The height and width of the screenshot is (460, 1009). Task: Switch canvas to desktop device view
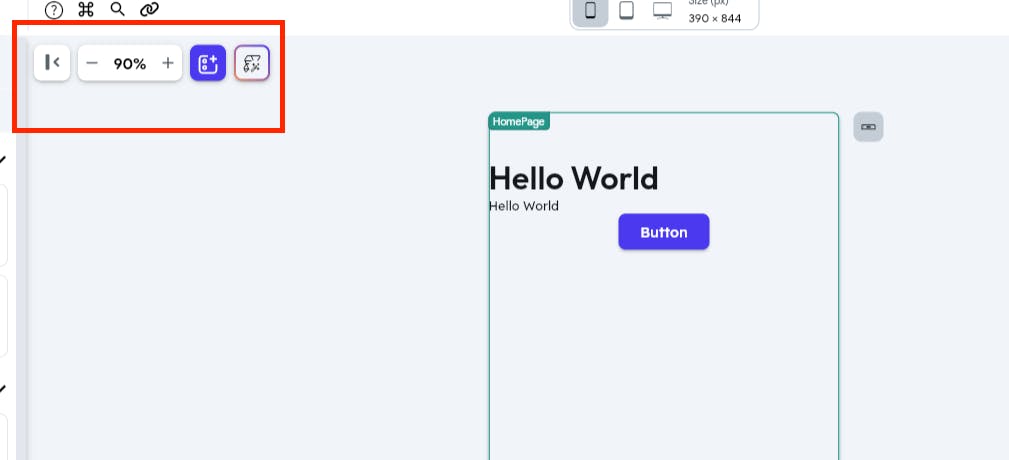(662, 11)
